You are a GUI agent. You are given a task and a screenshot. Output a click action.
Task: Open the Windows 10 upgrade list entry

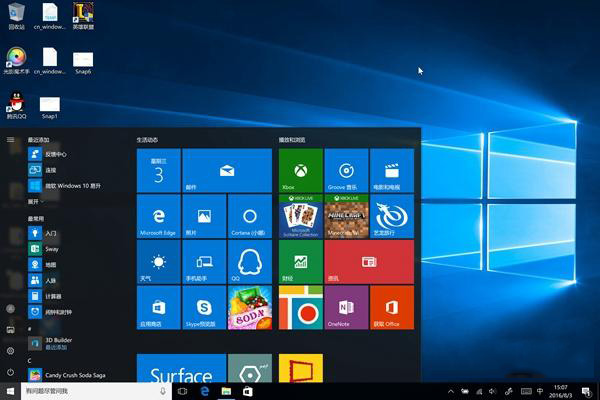click(x=77, y=186)
